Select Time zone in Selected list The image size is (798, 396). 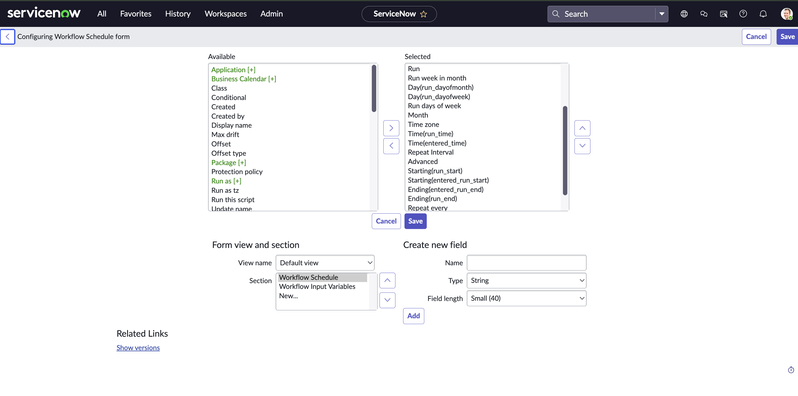[x=423, y=124]
